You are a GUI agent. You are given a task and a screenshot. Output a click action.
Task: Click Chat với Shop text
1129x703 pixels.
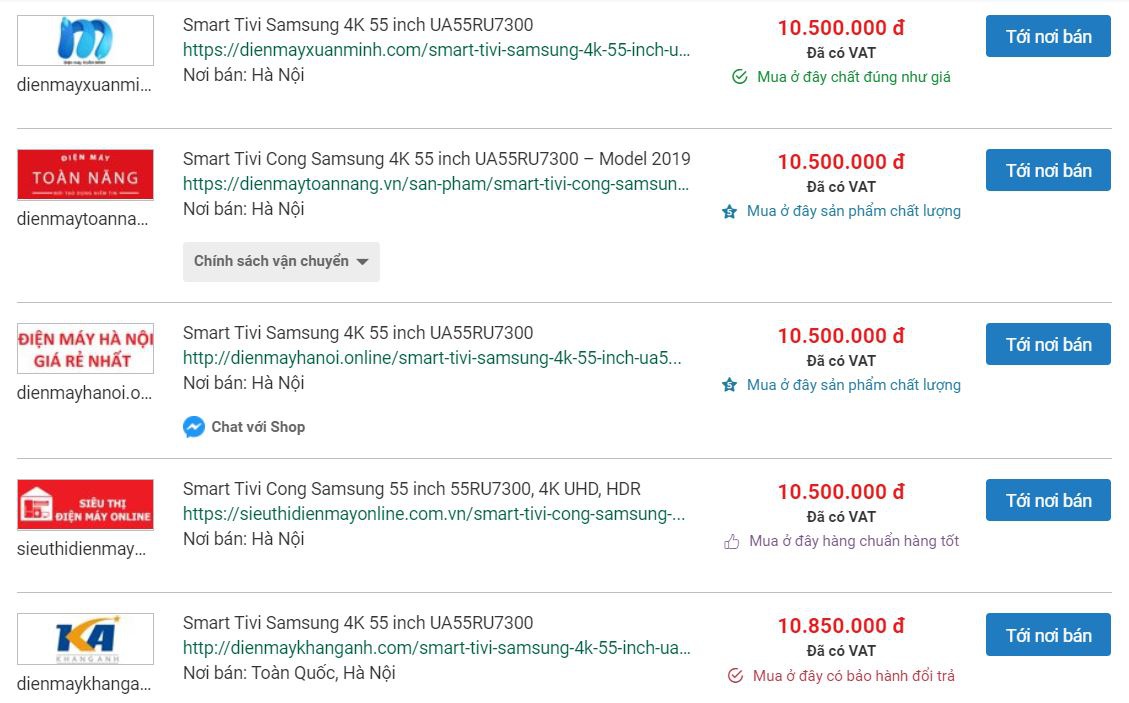[257, 427]
